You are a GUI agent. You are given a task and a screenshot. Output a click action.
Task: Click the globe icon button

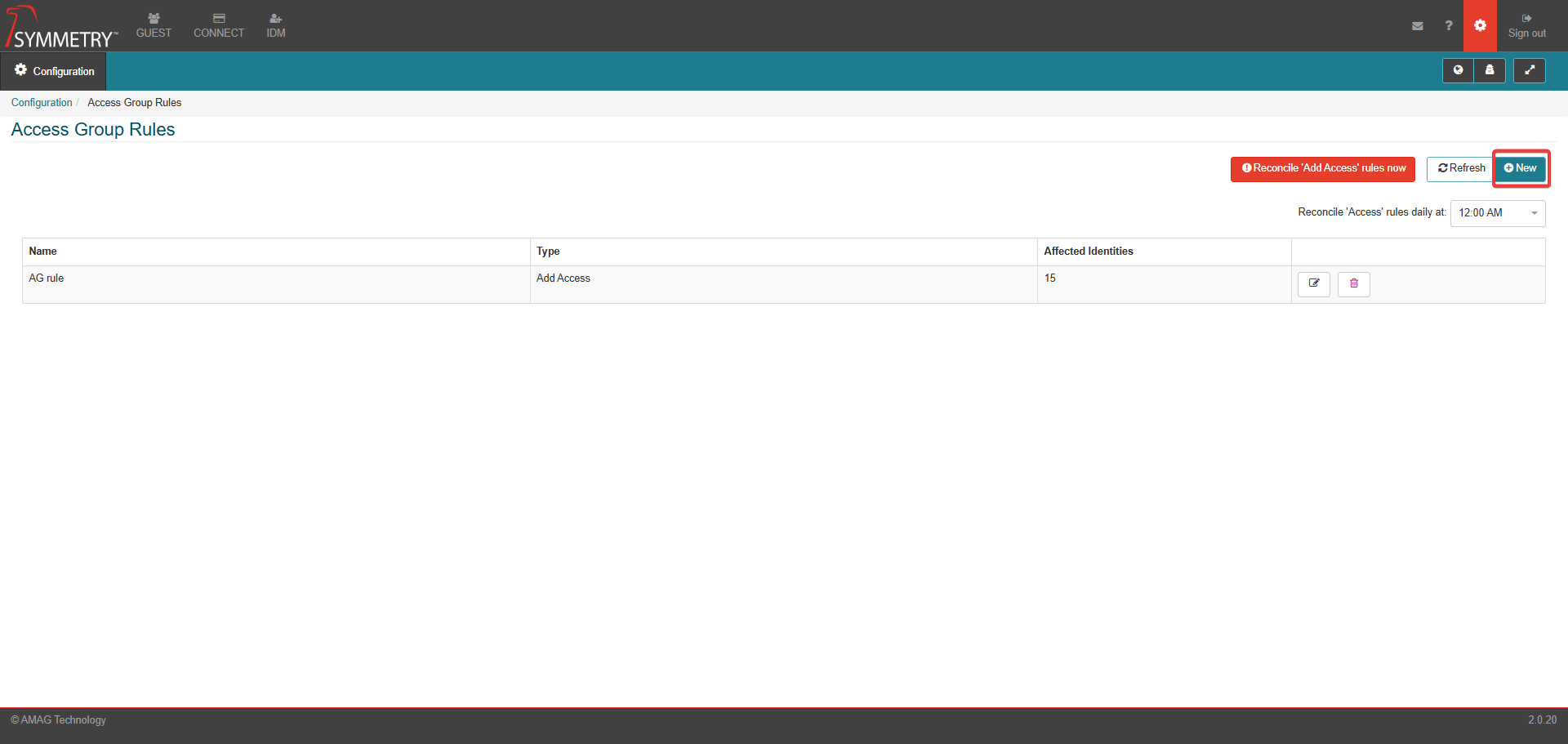point(1458,71)
